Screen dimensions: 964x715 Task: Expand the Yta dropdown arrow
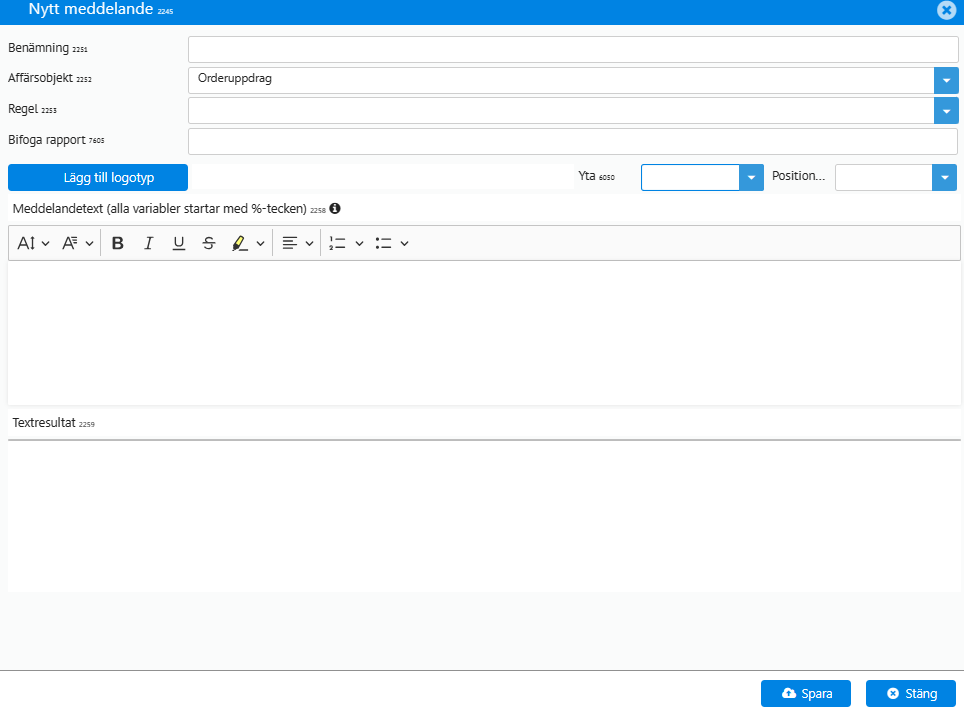(x=751, y=178)
